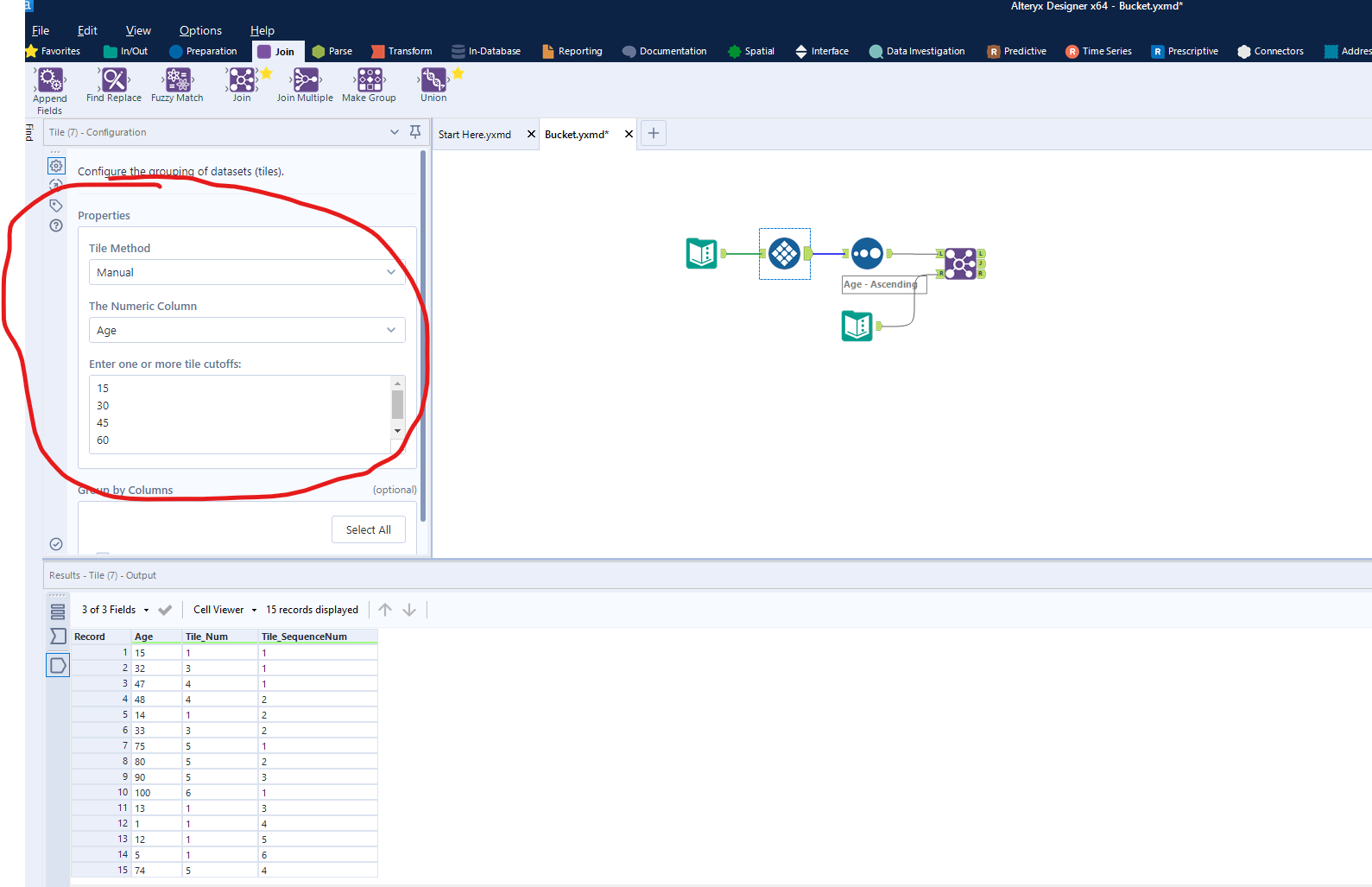Screen dimensions: 1372x887
Task: Switch to the Bucket.yxmd tab
Action: pos(577,134)
